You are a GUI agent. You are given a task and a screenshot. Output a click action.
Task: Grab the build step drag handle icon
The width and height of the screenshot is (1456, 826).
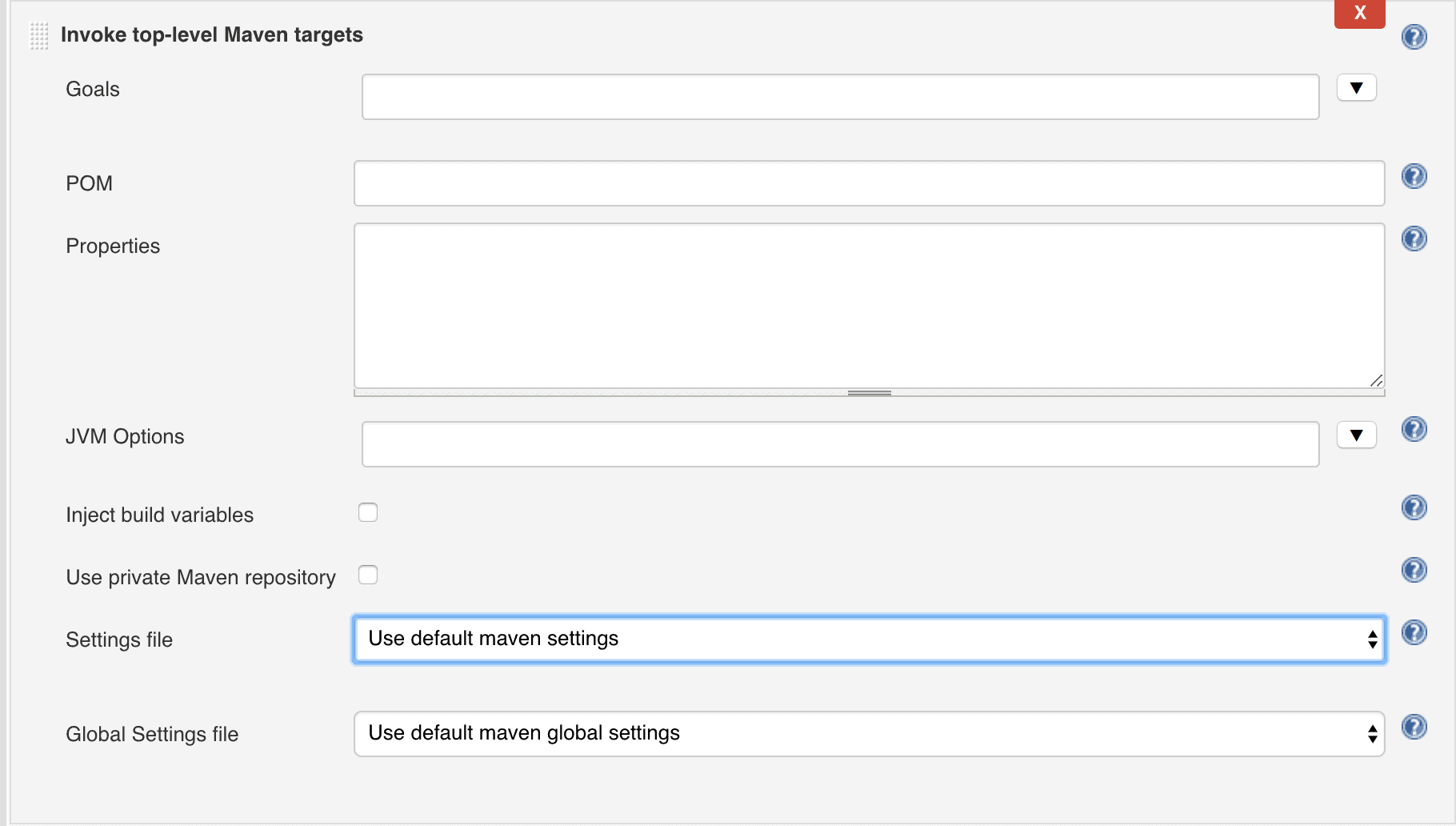pos(39,36)
